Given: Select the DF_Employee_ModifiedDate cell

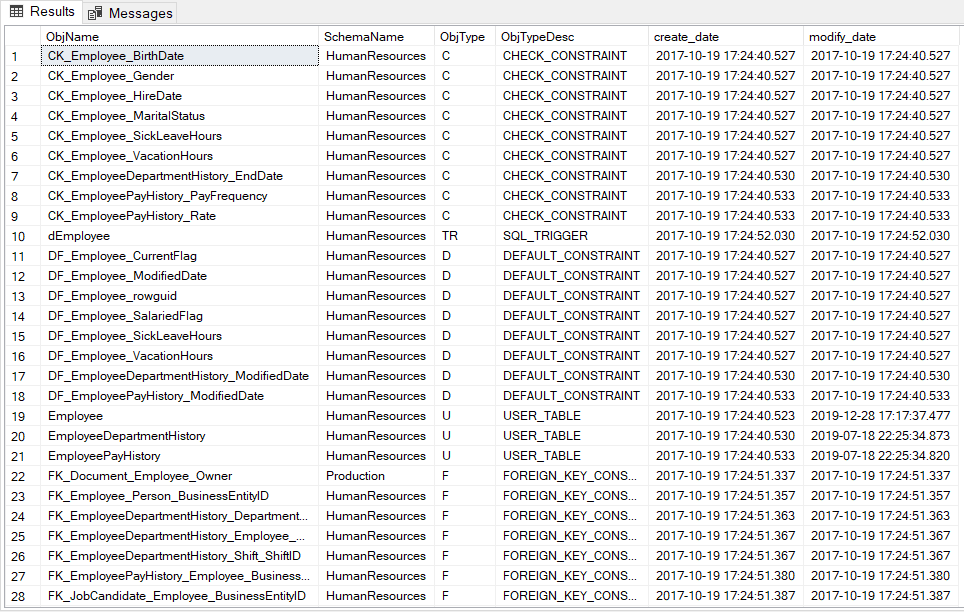Looking at the screenshot, I should 180,276.
